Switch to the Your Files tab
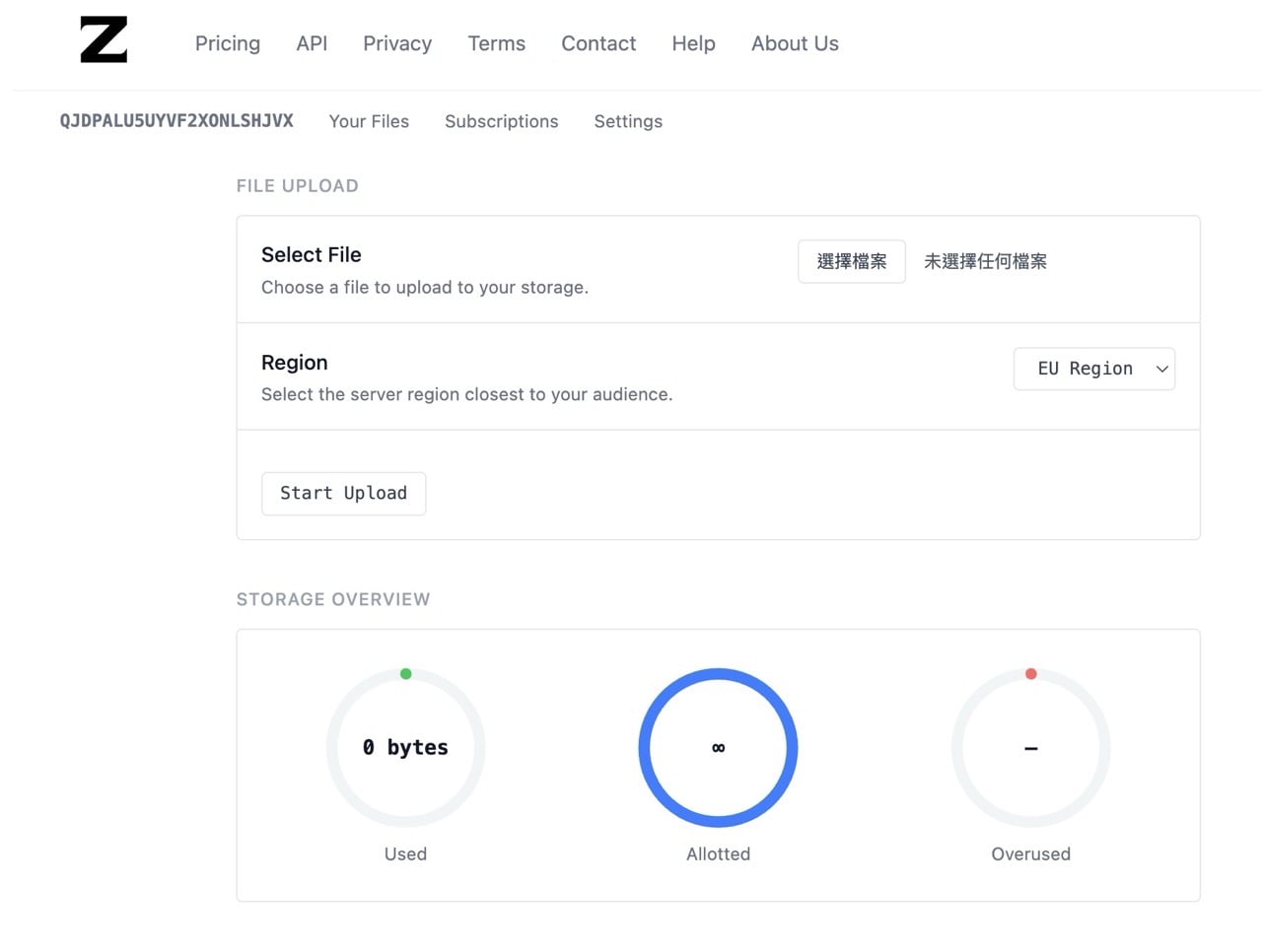Screen dimensions: 1262x952 [x=368, y=121]
